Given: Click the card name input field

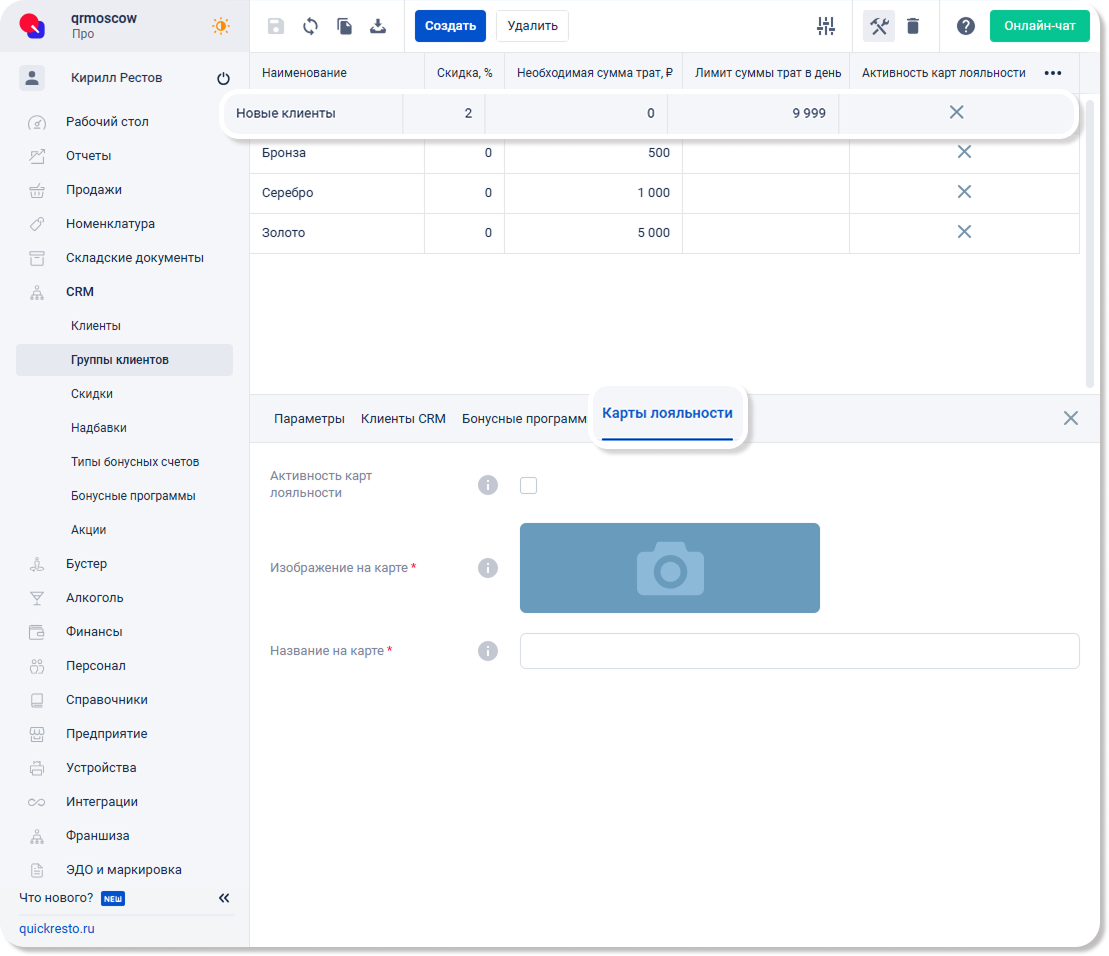Looking at the screenshot, I should (799, 651).
